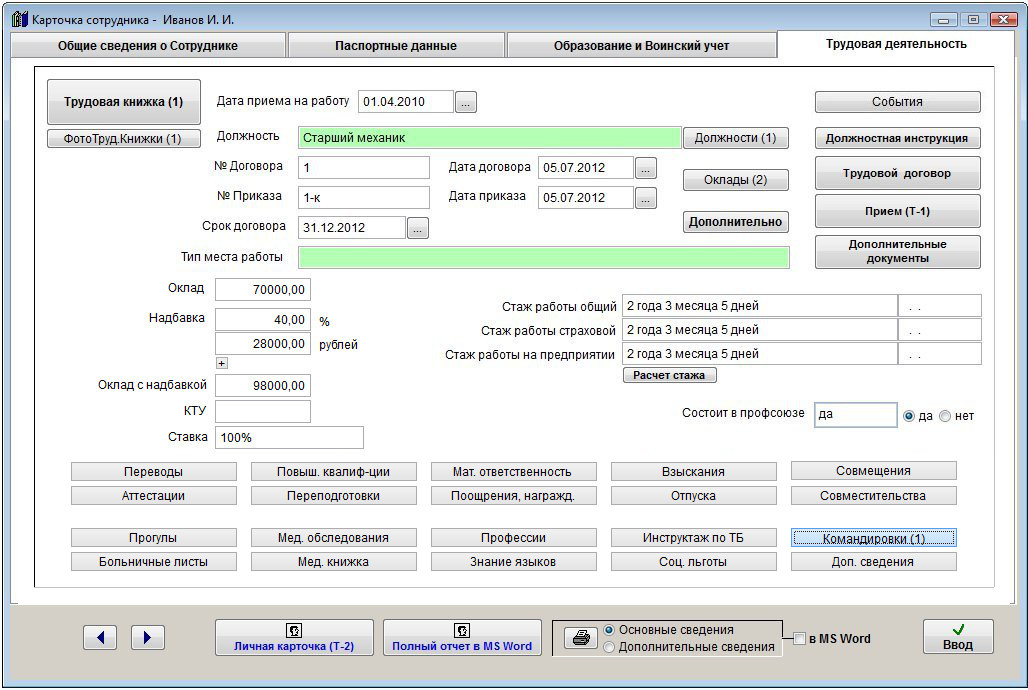Switch to Паспортные данные tab
Image resolution: width=1028 pixels, height=690 pixels.
click(395, 46)
